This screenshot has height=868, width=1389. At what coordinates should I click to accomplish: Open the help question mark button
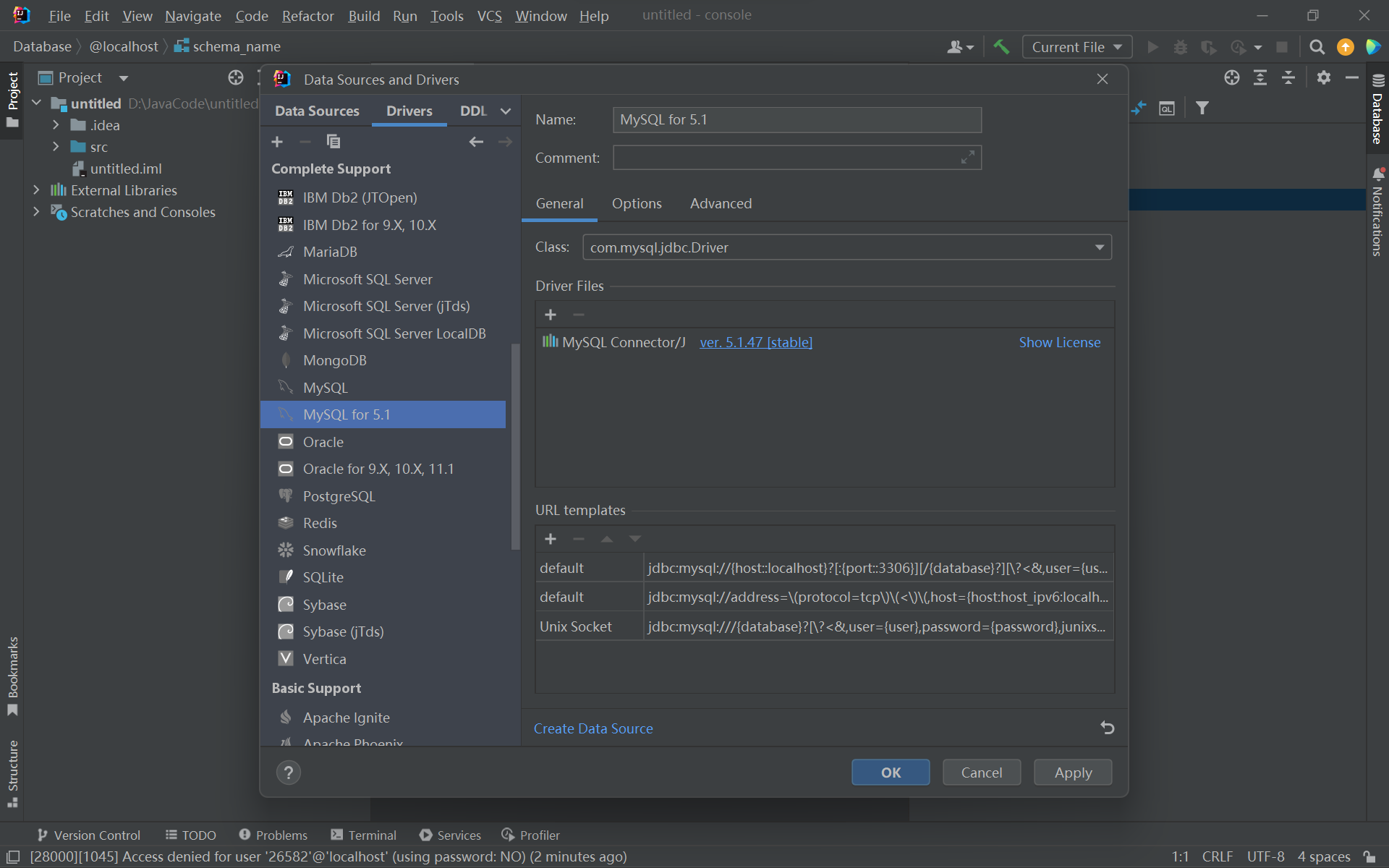(x=289, y=773)
